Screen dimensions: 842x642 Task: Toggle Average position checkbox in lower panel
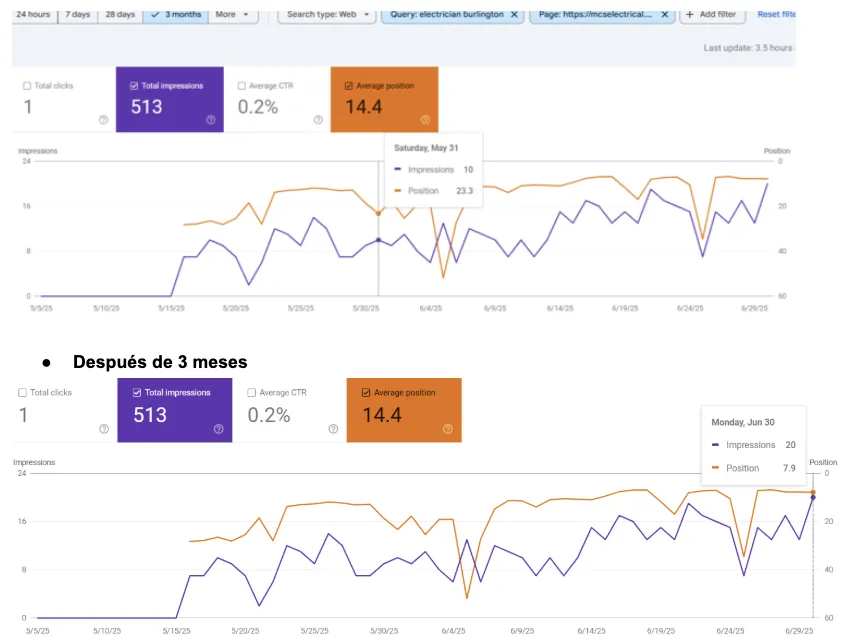pyautogui.click(x=366, y=393)
